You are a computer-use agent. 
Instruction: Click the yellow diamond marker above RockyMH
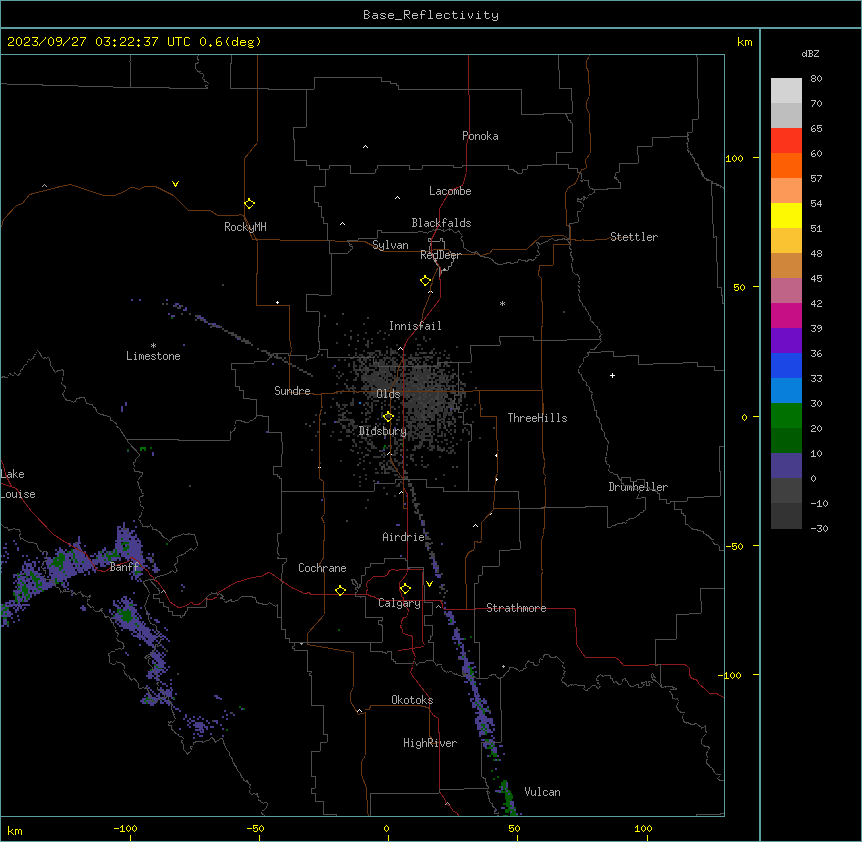click(x=249, y=204)
